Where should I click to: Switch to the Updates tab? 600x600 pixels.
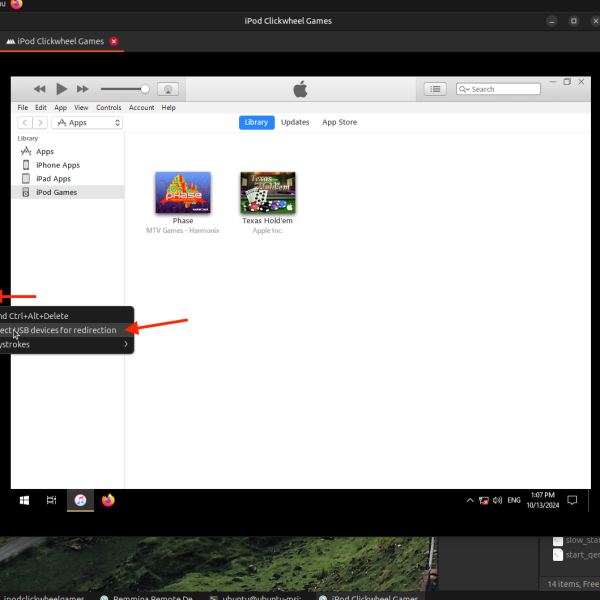(295, 122)
